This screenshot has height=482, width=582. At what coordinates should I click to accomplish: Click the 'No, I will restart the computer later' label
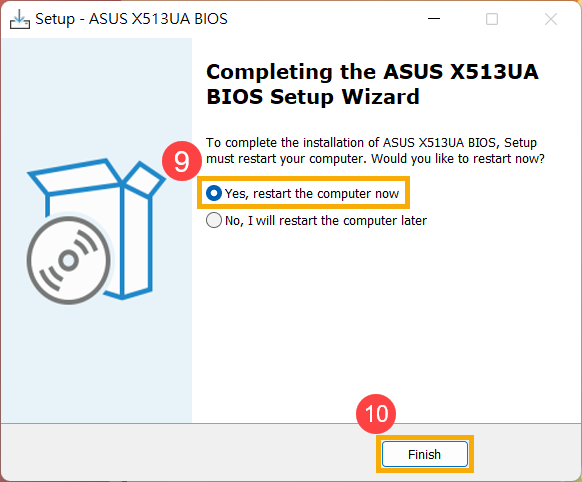tap(326, 221)
